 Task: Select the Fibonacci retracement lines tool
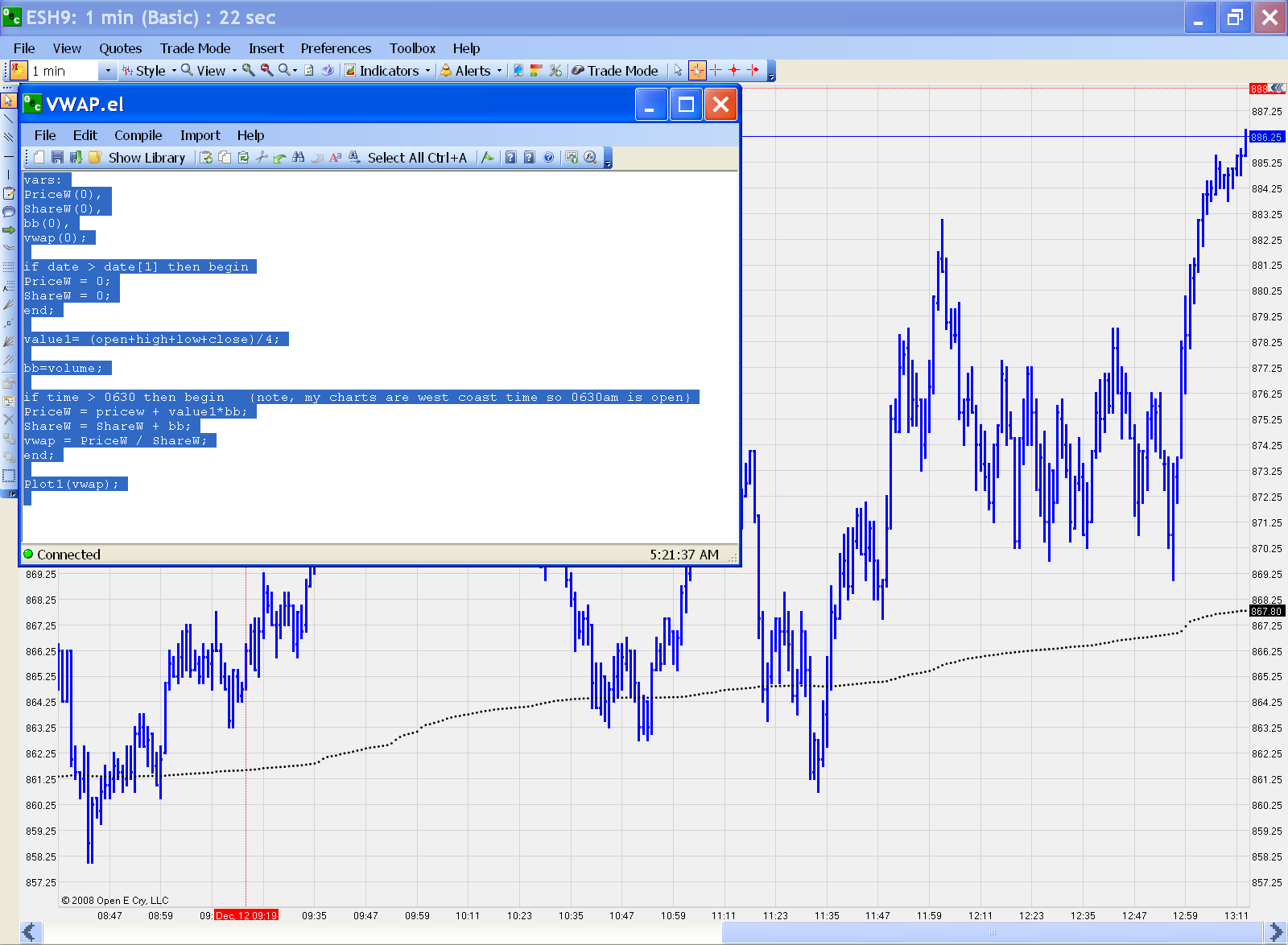pos(9,266)
